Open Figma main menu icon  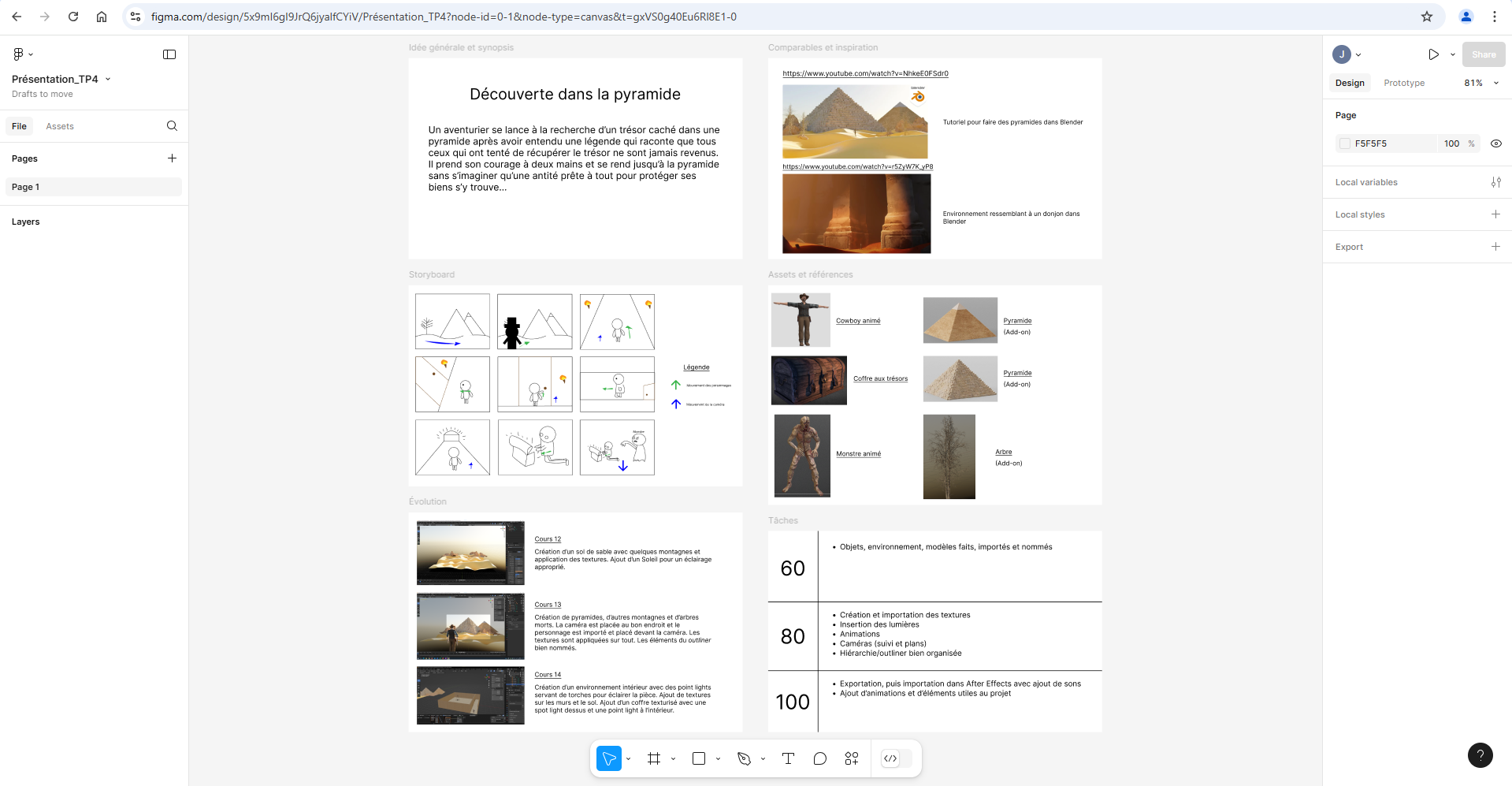point(19,54)
